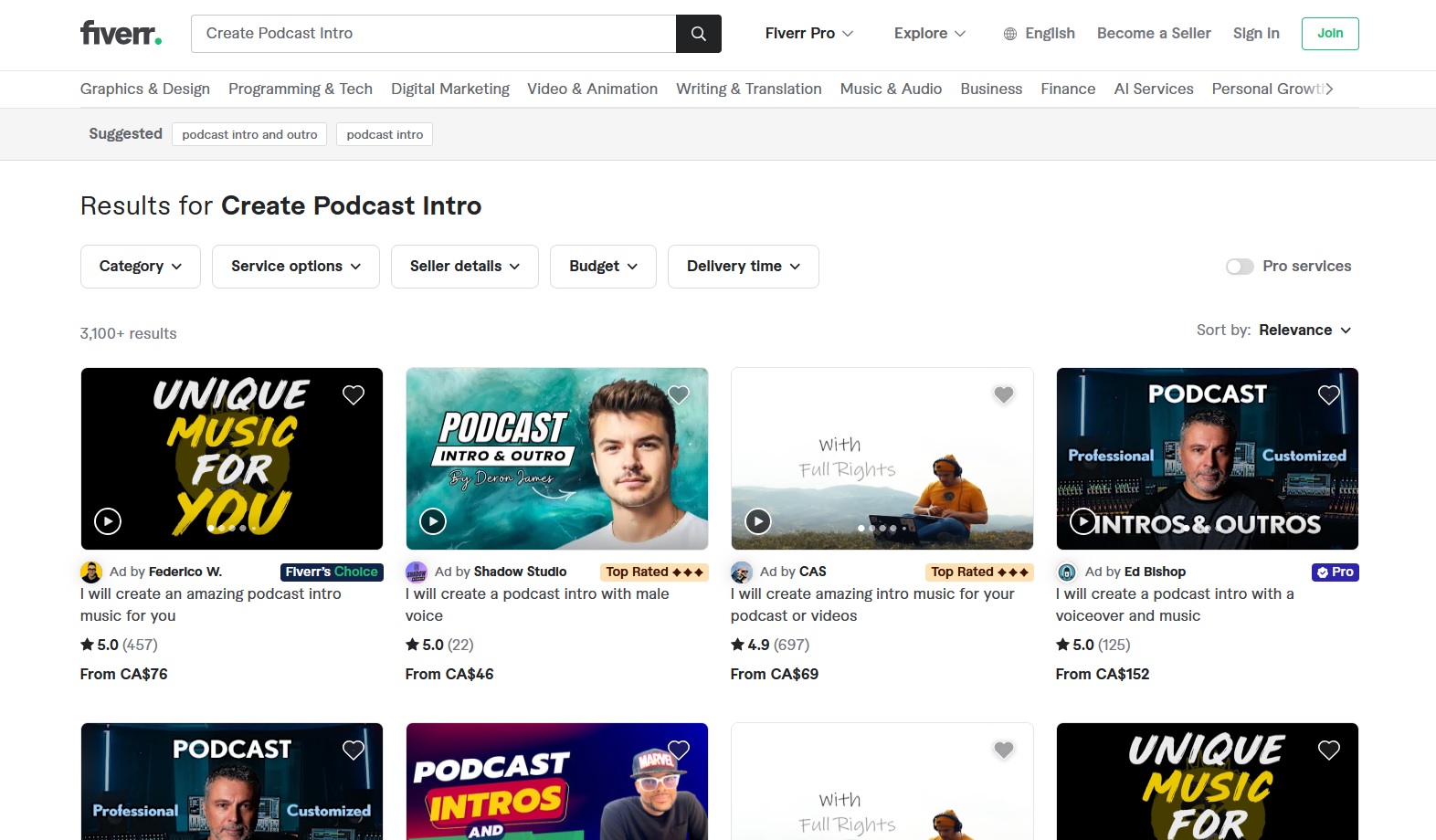Click the Fiverr logo
The image size is (1436, 840).
coord(121,34)
